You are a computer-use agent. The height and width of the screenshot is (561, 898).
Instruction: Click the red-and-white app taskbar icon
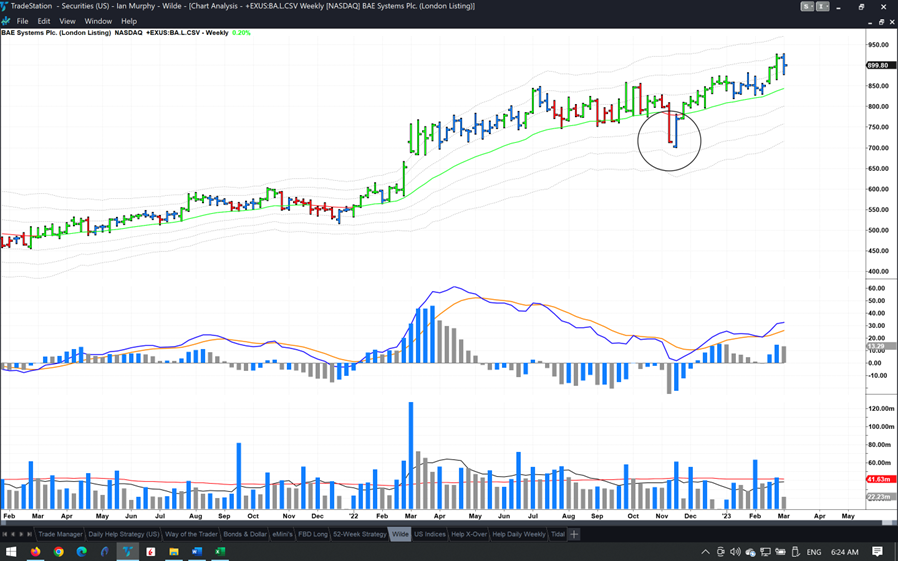tap(151, 552)
